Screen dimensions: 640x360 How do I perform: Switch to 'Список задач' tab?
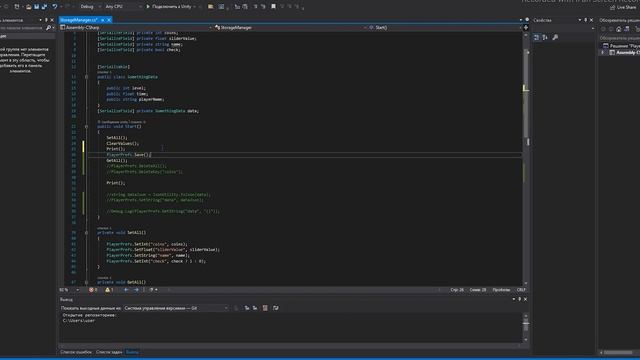109,352
